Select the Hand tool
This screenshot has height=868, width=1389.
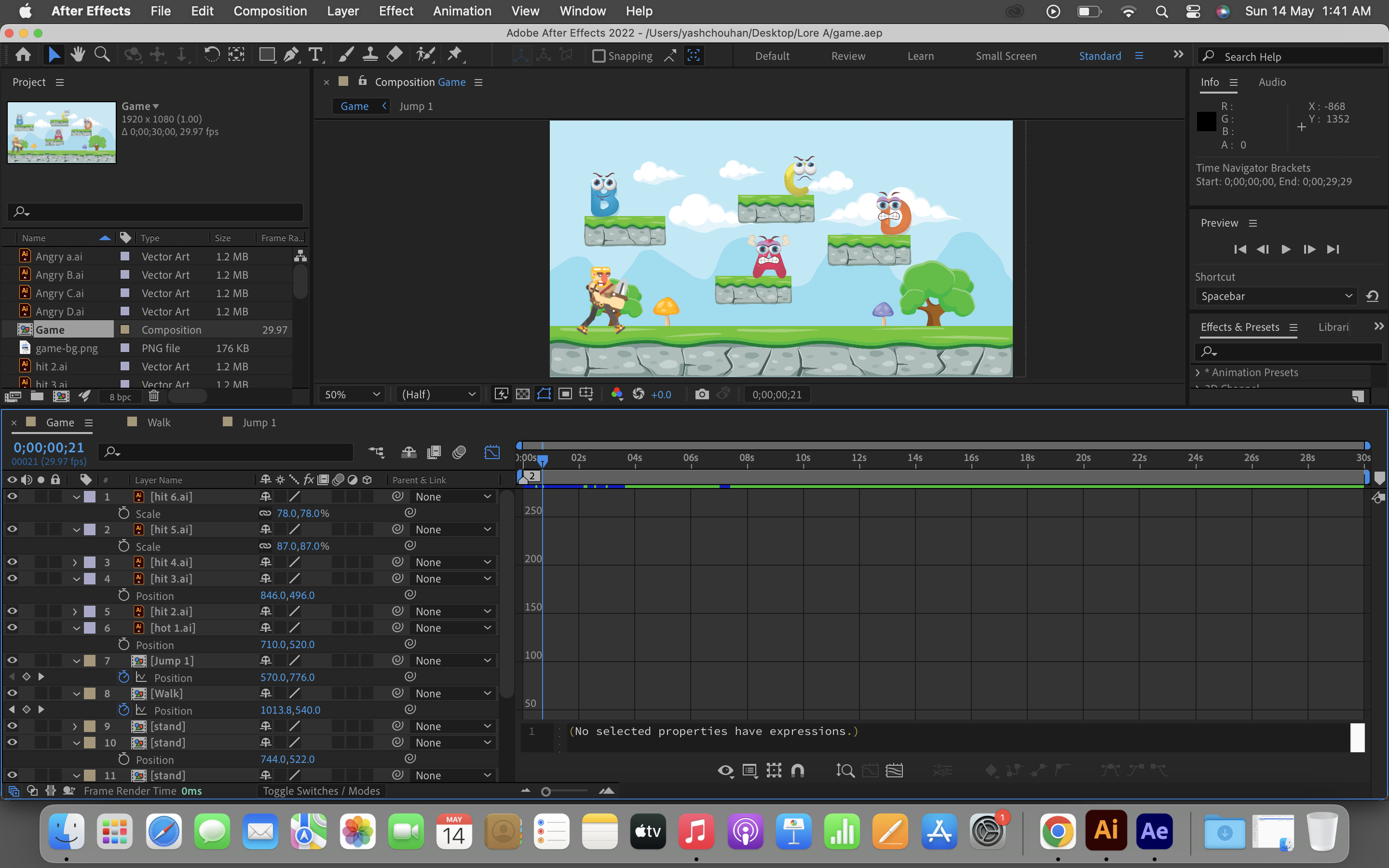pos(78,55)
